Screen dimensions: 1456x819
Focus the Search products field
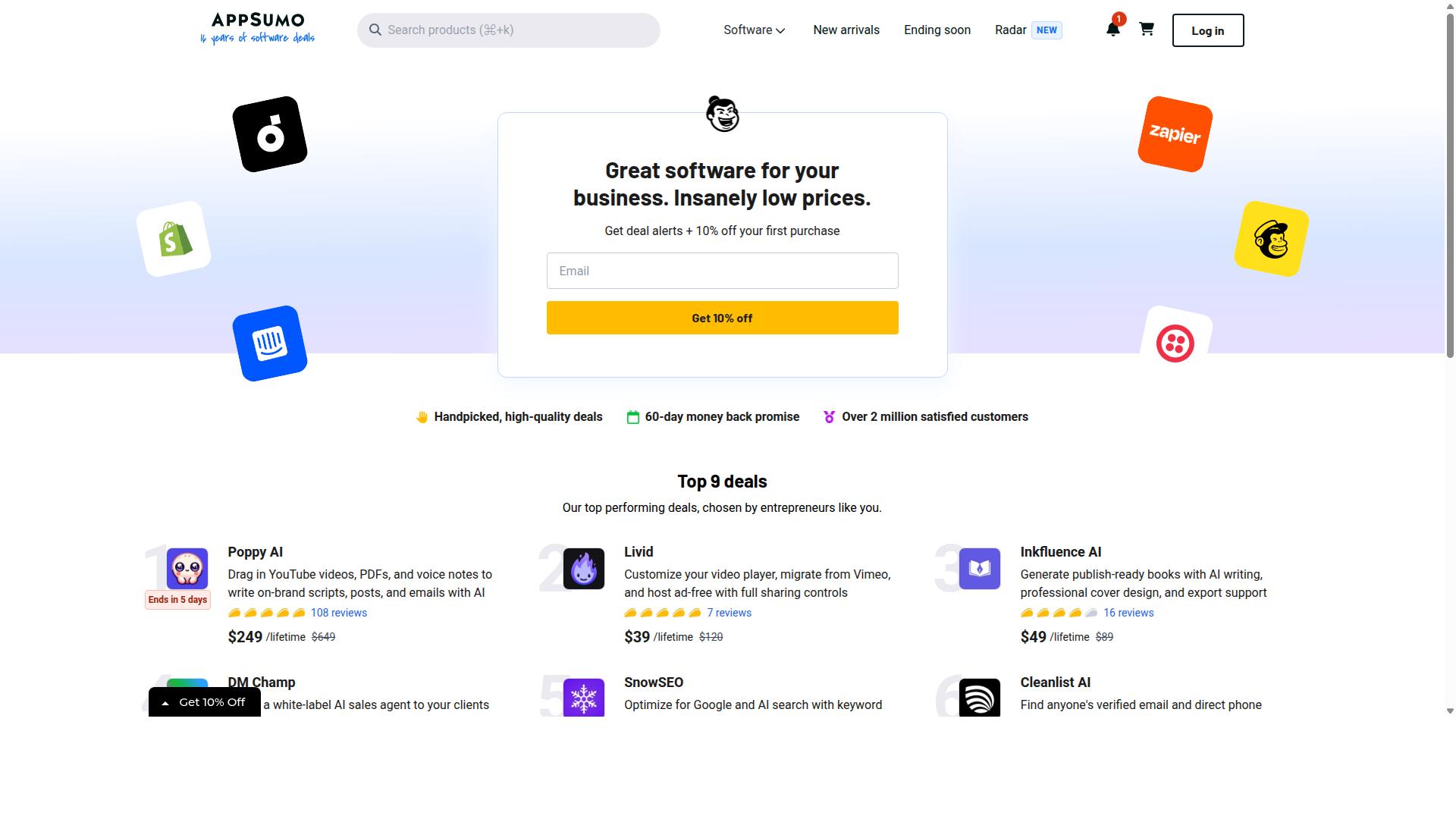coord(509,30)
